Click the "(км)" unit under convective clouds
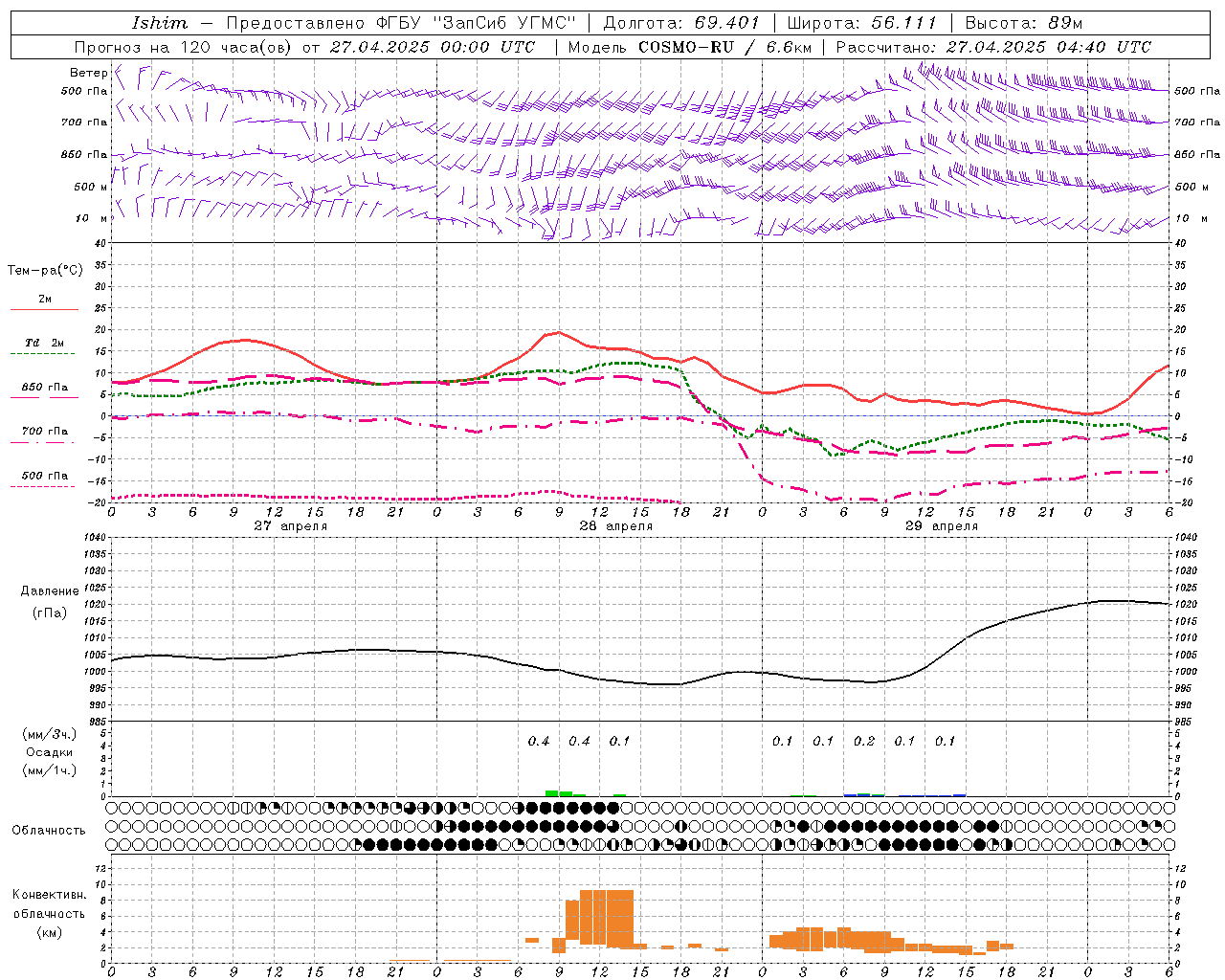Screen dimensions: 1225x980 tap(50, 932)
